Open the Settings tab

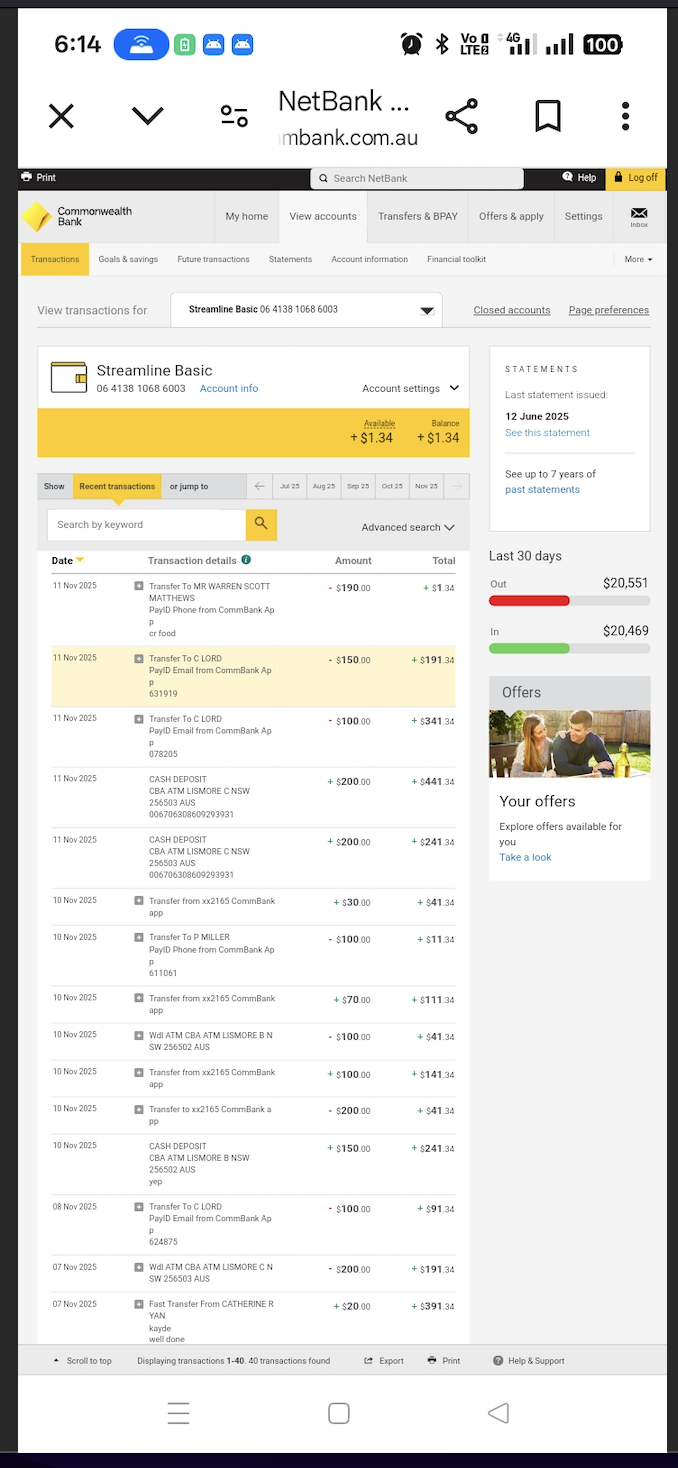click(583, 216)
